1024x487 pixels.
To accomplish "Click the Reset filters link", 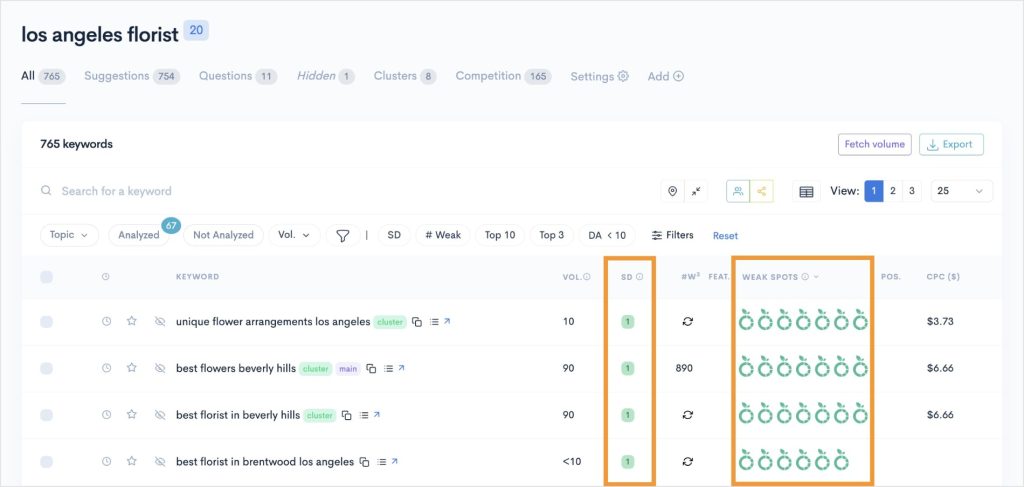I will coord(725,236).
